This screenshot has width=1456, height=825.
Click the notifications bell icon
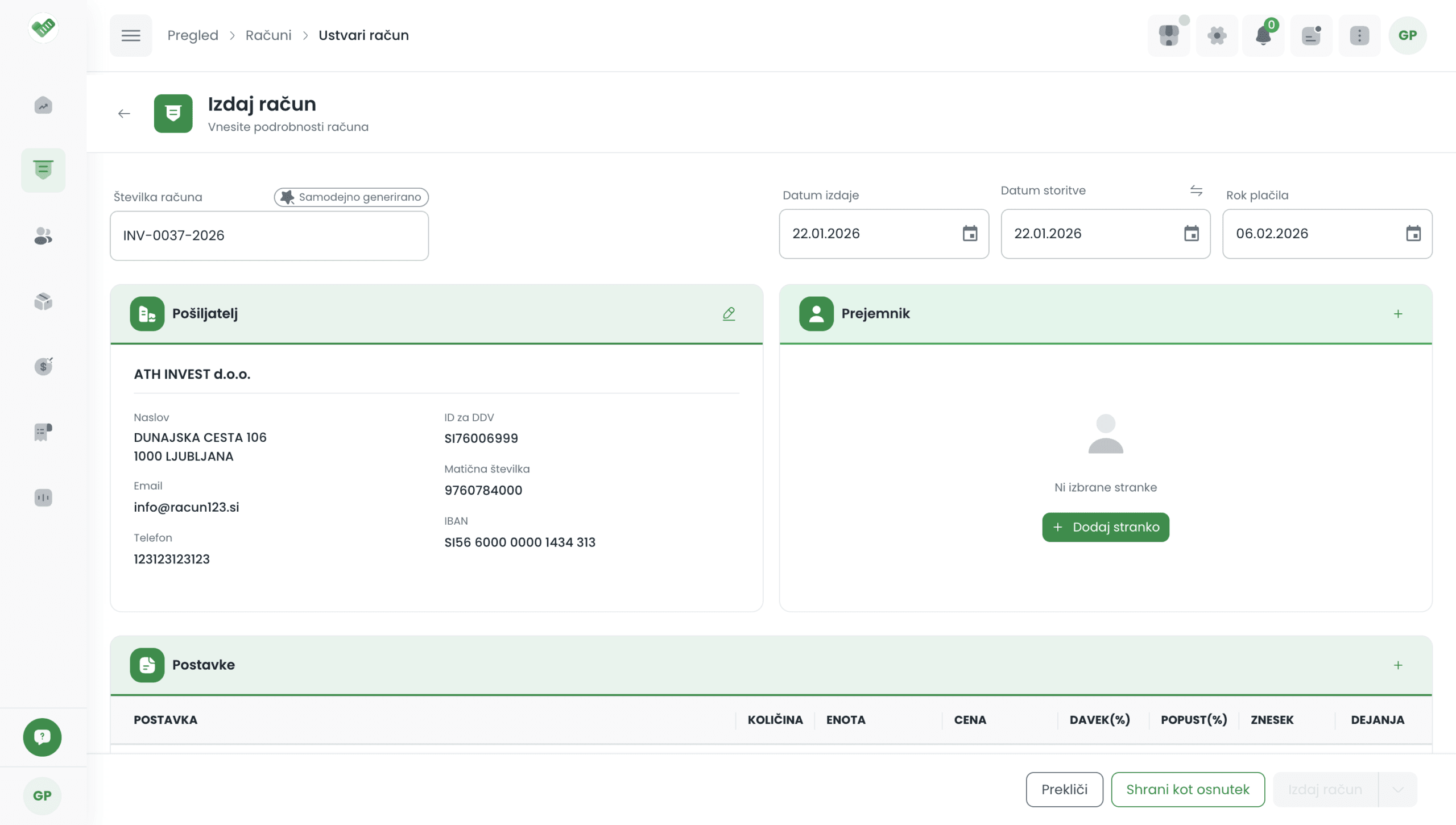(1263, 35)
